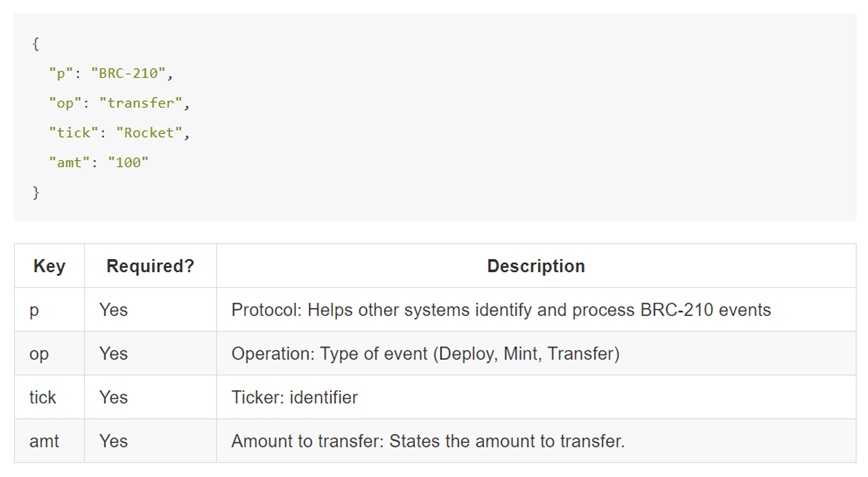Click "Yes" in the amt row
This screenshot has height=477, width=868.
[x=113, y=440]
